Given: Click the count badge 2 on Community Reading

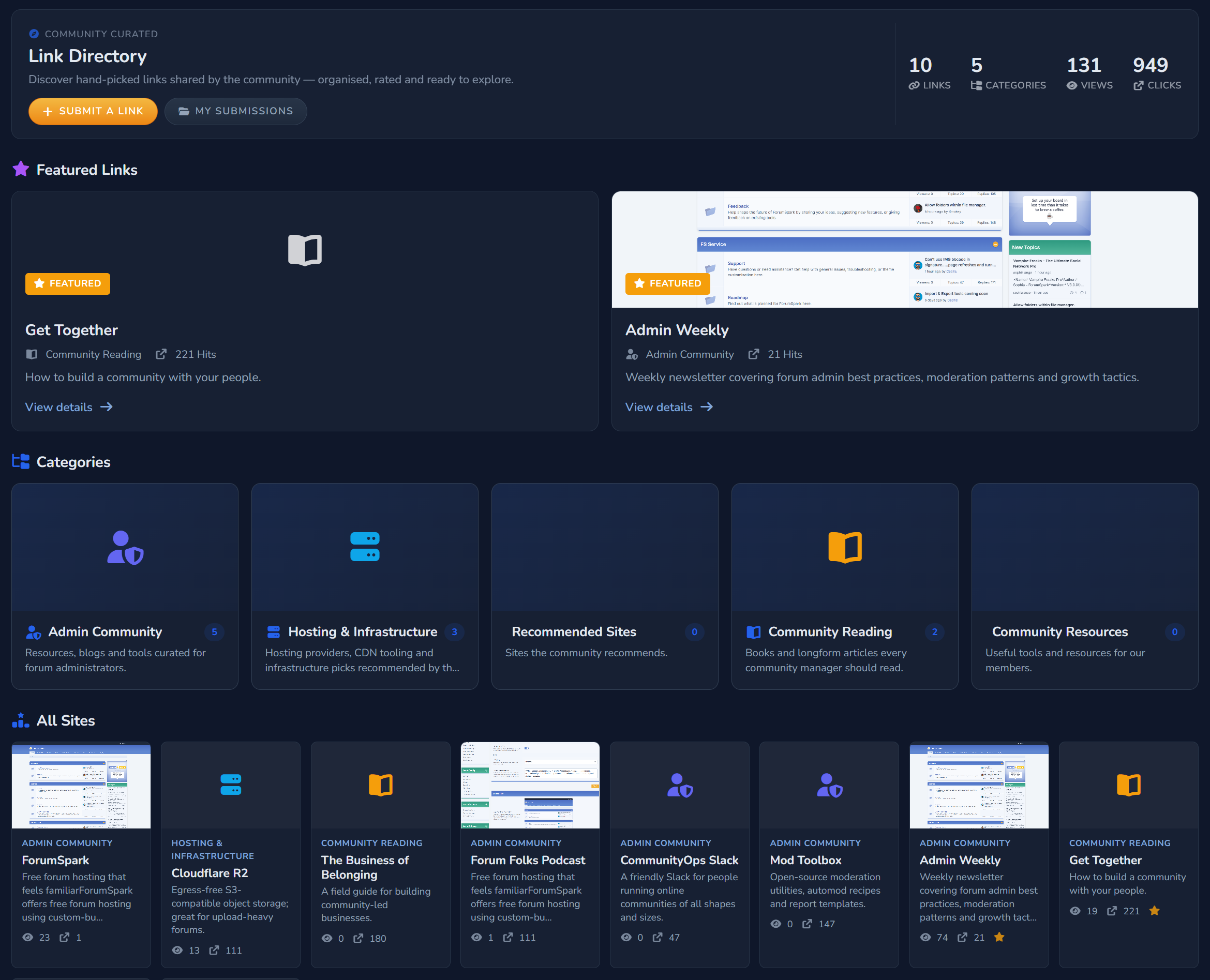Looking at the screenshot, I should point(934,631).
